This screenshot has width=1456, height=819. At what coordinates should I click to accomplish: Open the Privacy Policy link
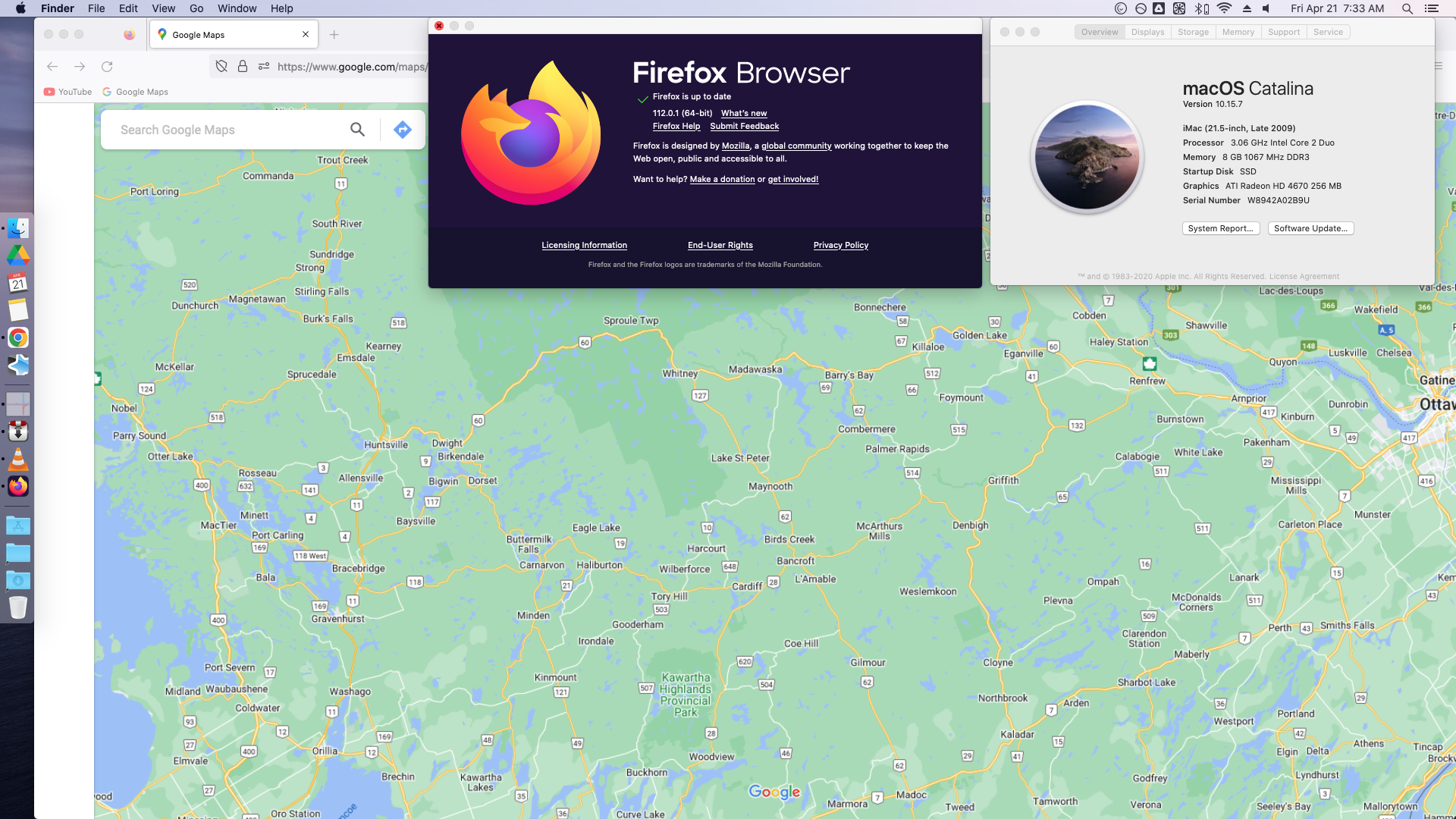pyautogui.click(x=840, y=245)
